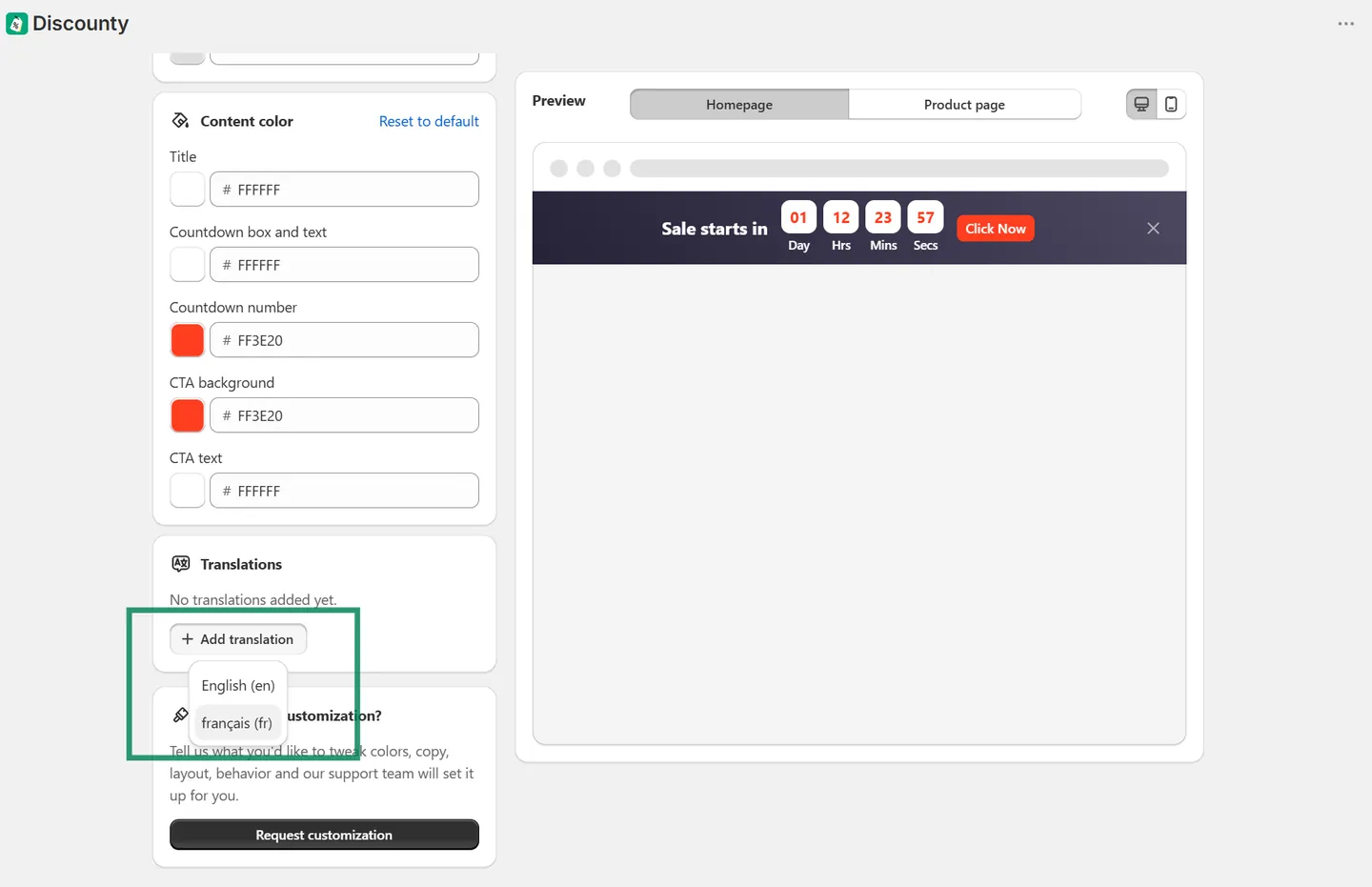This screenshot has height=887, width=1372.
Task: Click the CTA background hex input field
Action: (344, 415)
